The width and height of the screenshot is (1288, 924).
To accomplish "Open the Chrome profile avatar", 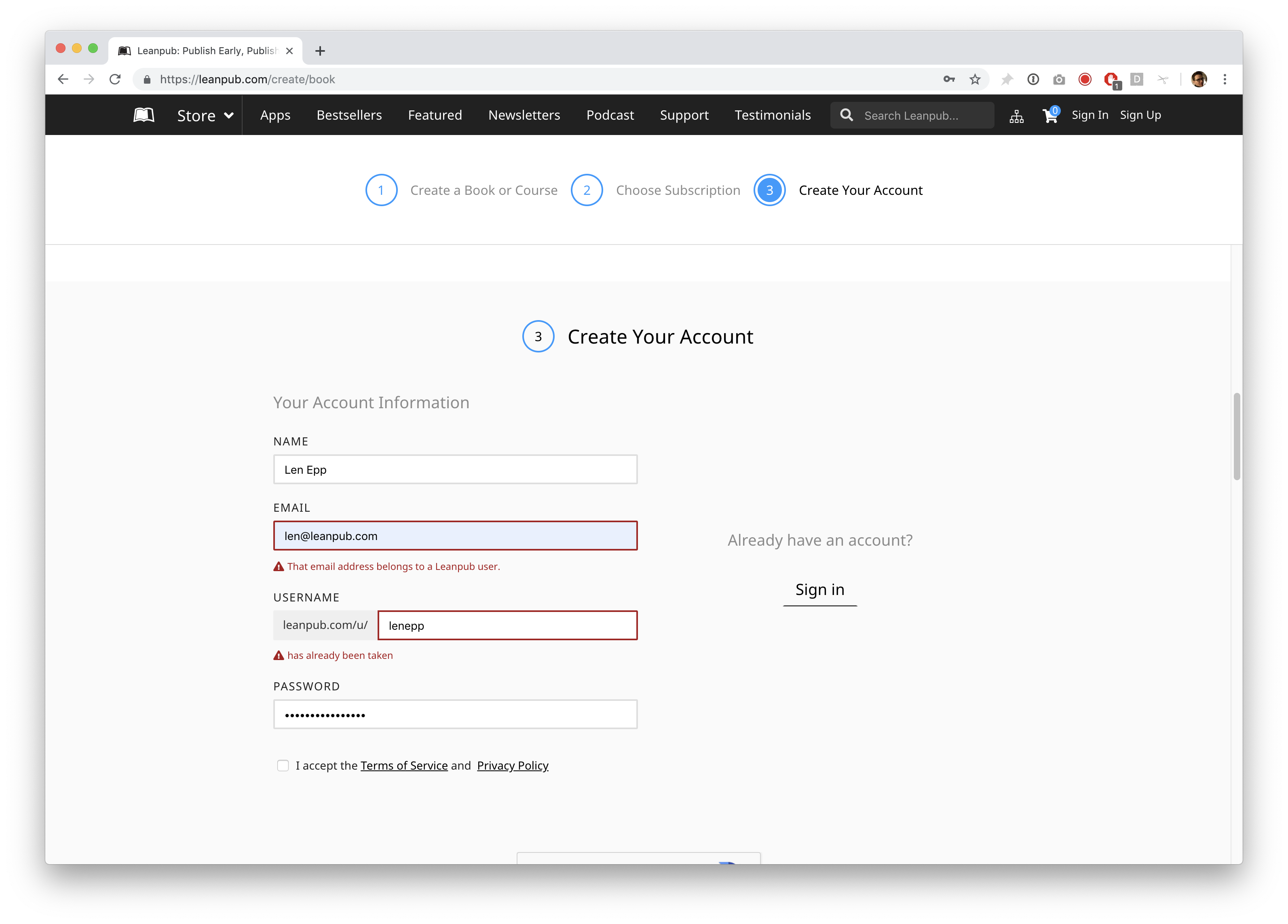I will click(1199, 79).
